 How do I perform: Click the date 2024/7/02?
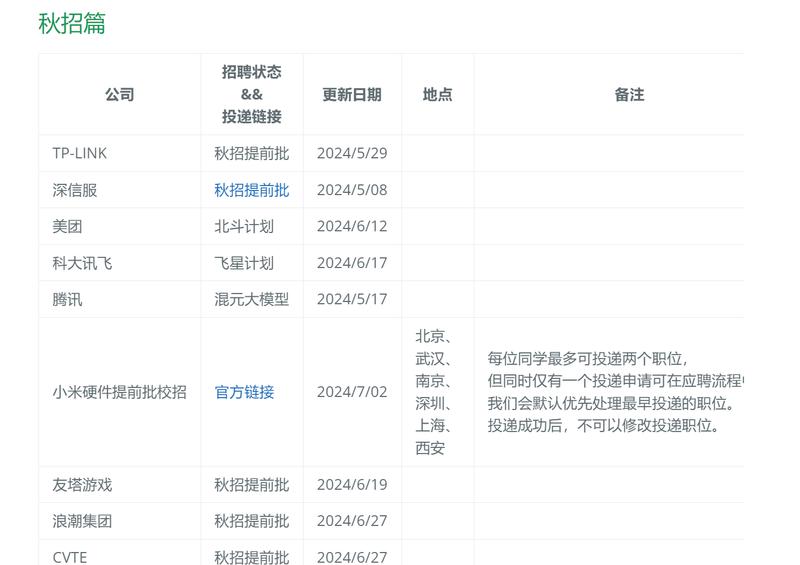[x=352, y=392]
